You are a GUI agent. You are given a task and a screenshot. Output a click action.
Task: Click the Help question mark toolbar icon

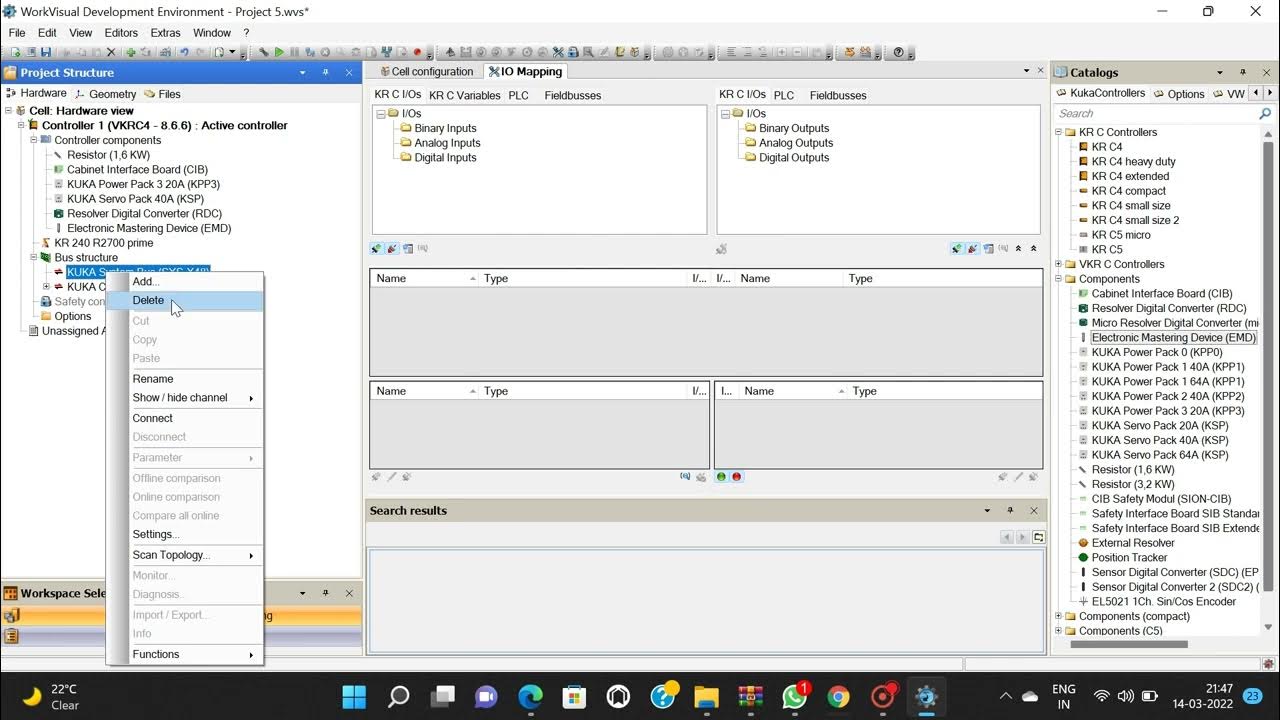(x=898, y=52)
